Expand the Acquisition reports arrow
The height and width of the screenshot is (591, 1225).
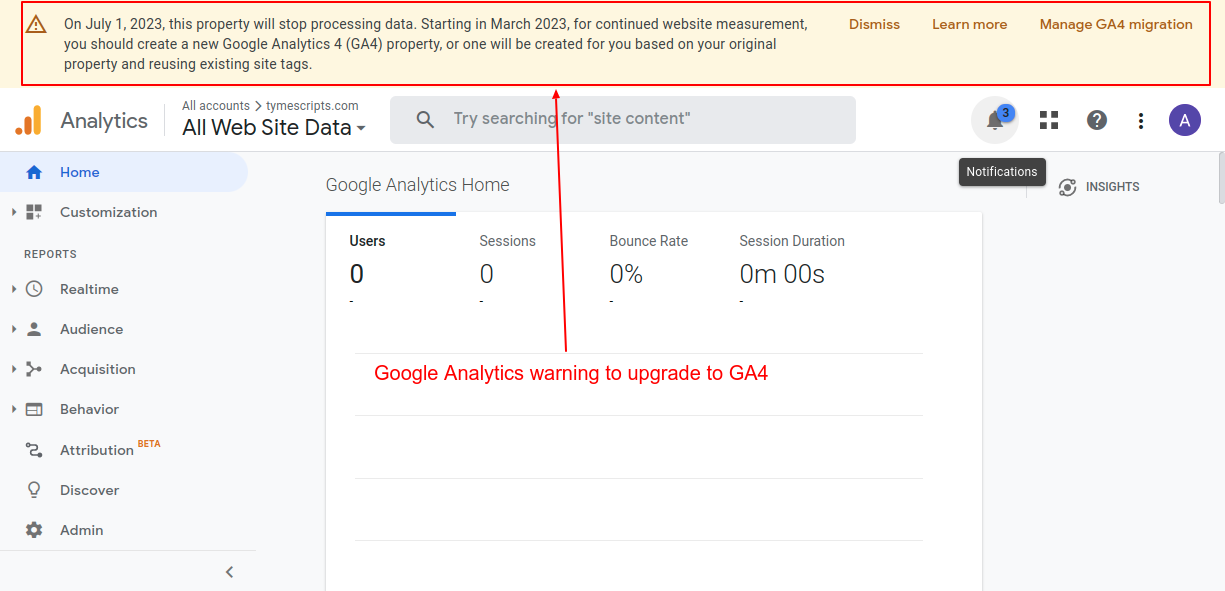(13, 369)
